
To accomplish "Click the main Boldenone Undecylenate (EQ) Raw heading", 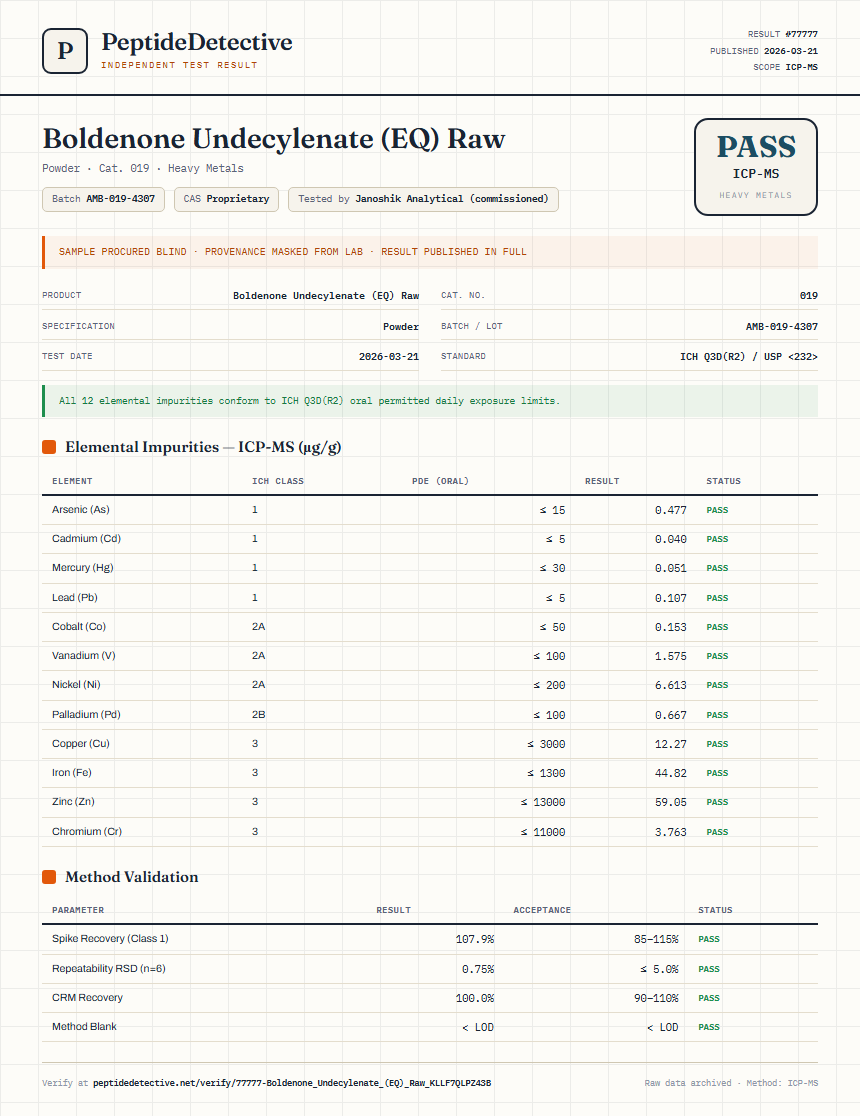I will [x=274, y=138].
